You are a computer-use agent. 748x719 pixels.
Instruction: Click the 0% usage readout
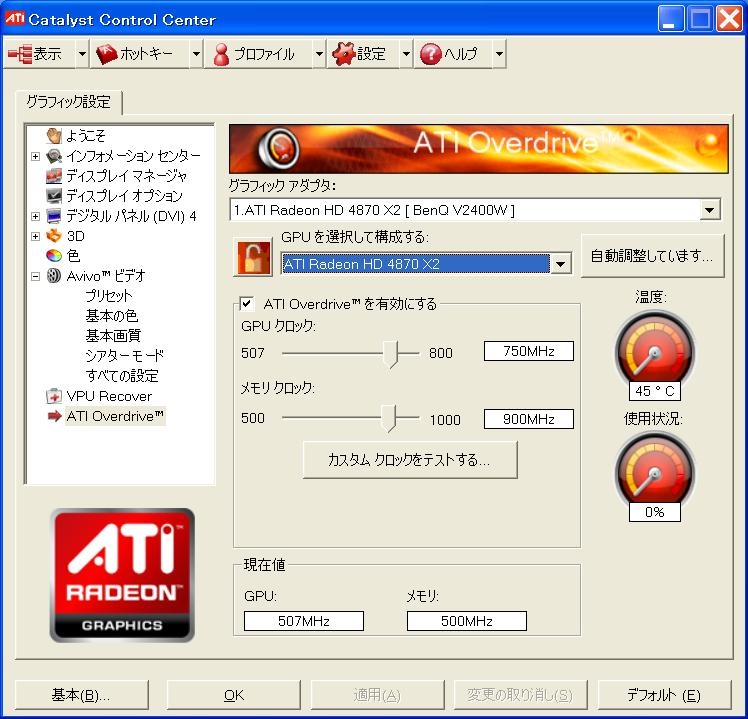(x=654, y=512)
